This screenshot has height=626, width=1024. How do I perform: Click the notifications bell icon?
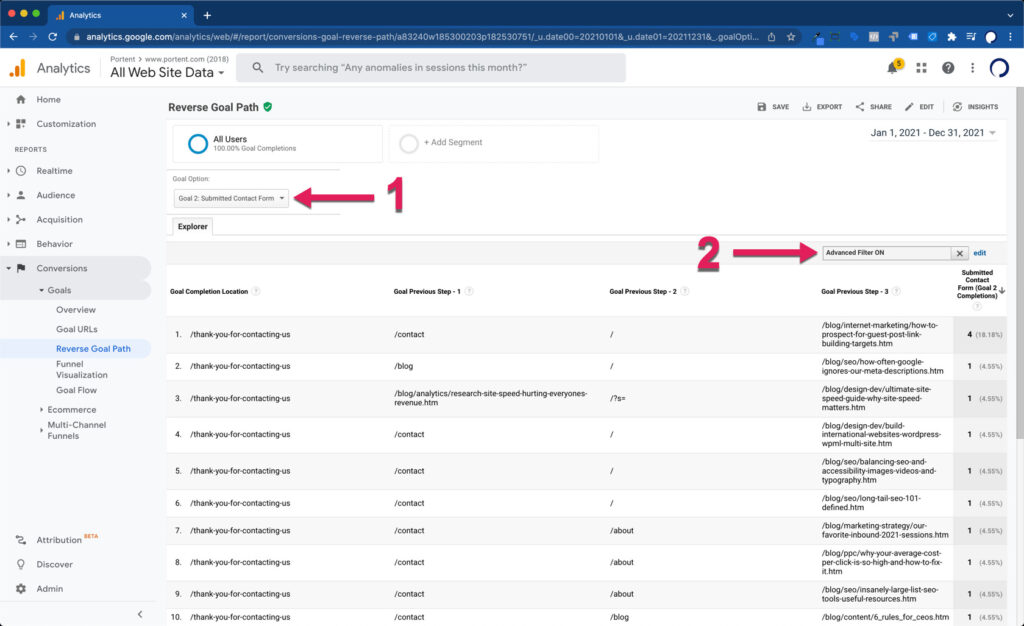click(892, 68)
